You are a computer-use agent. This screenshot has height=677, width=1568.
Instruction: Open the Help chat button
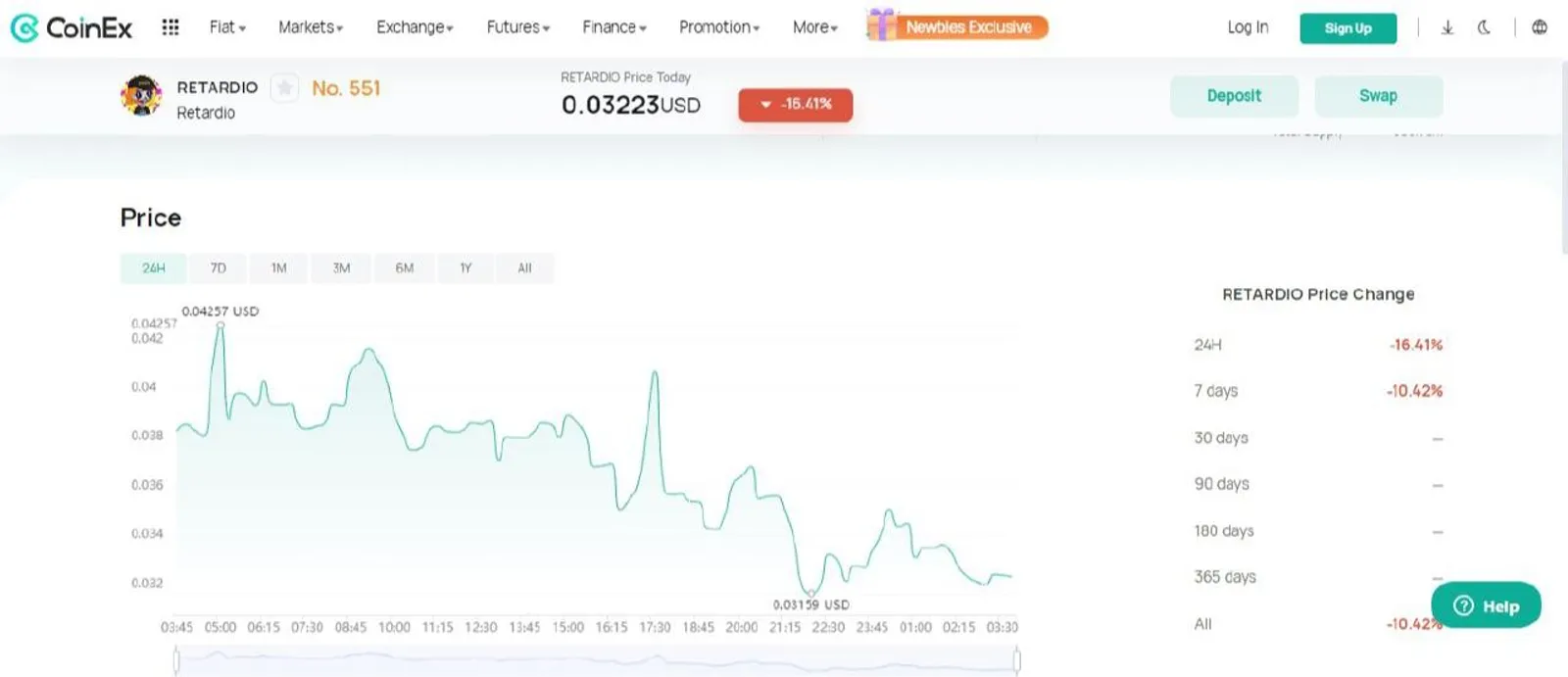click(x=1486, y=605)
